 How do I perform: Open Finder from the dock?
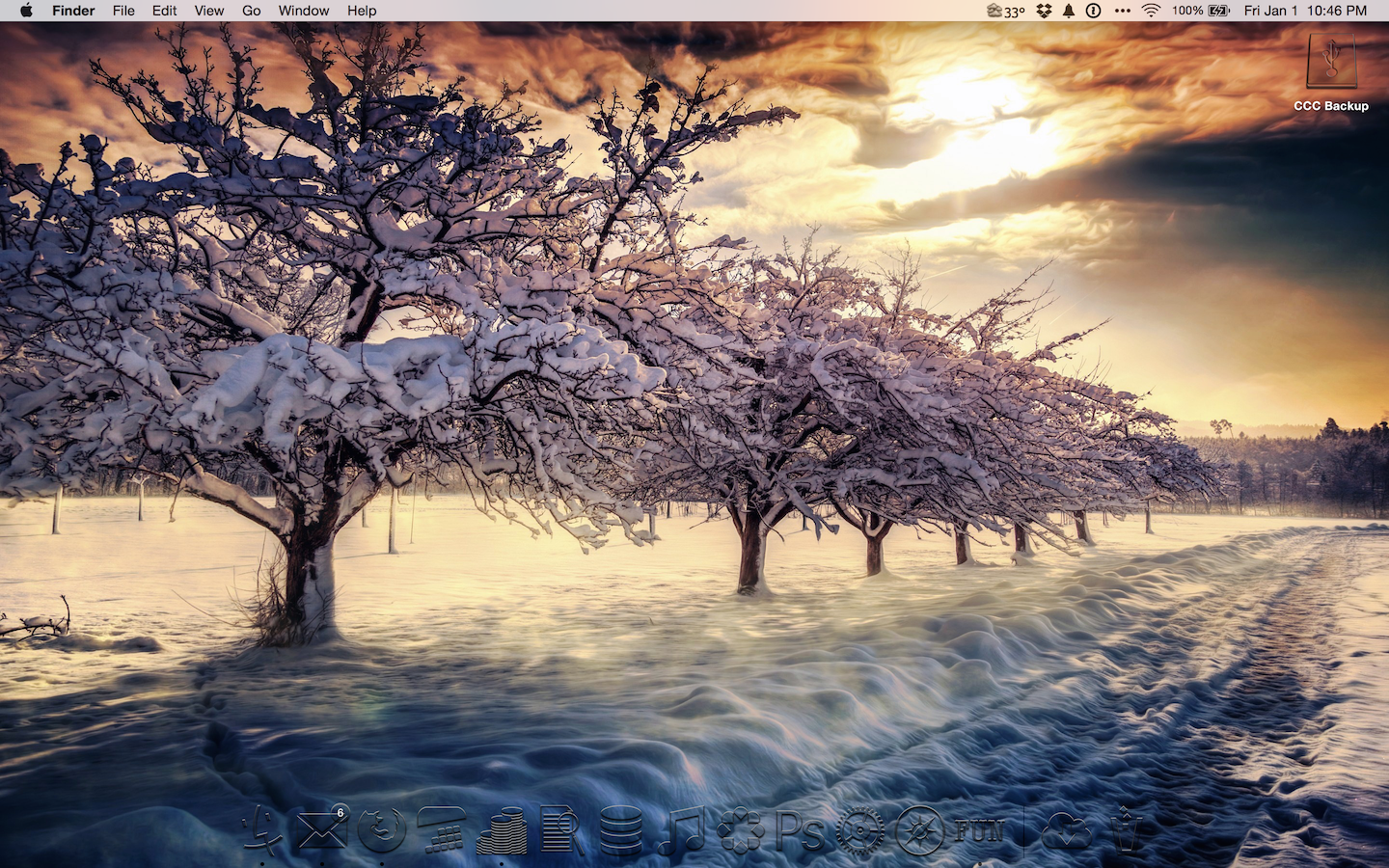(x=262, y=829)
